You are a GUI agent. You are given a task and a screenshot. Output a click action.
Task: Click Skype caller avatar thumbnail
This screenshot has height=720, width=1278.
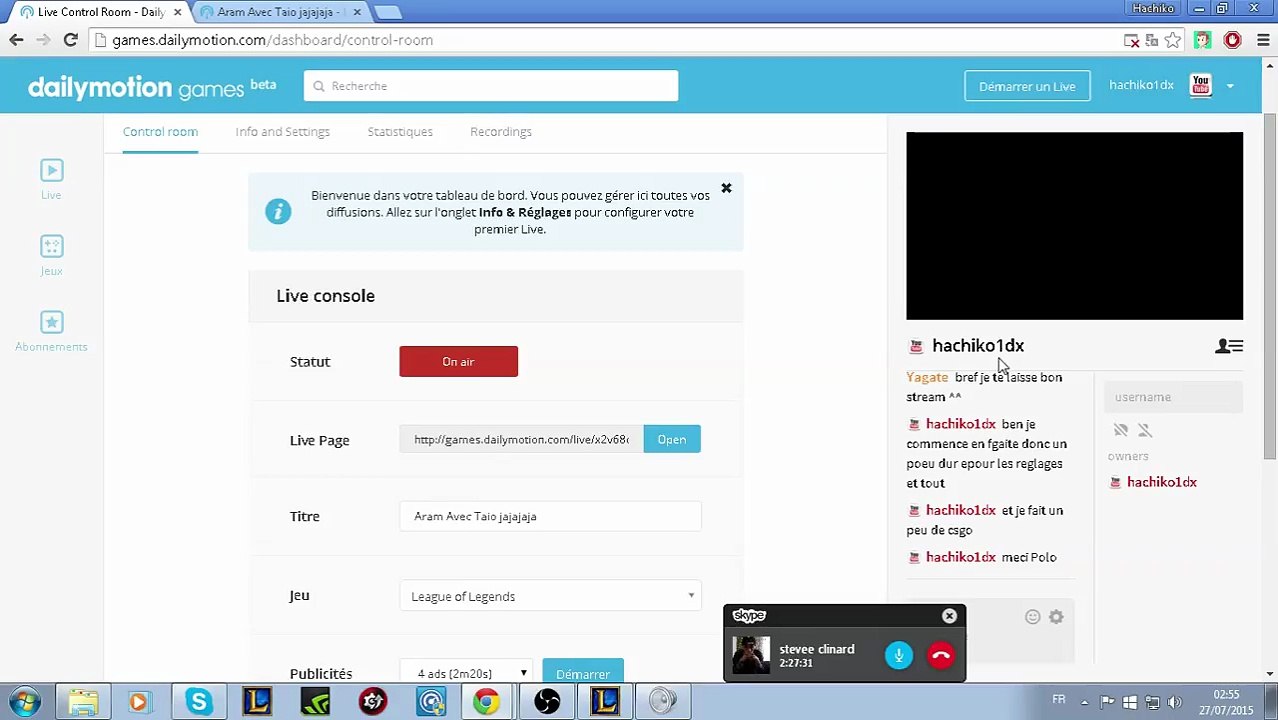751,655
